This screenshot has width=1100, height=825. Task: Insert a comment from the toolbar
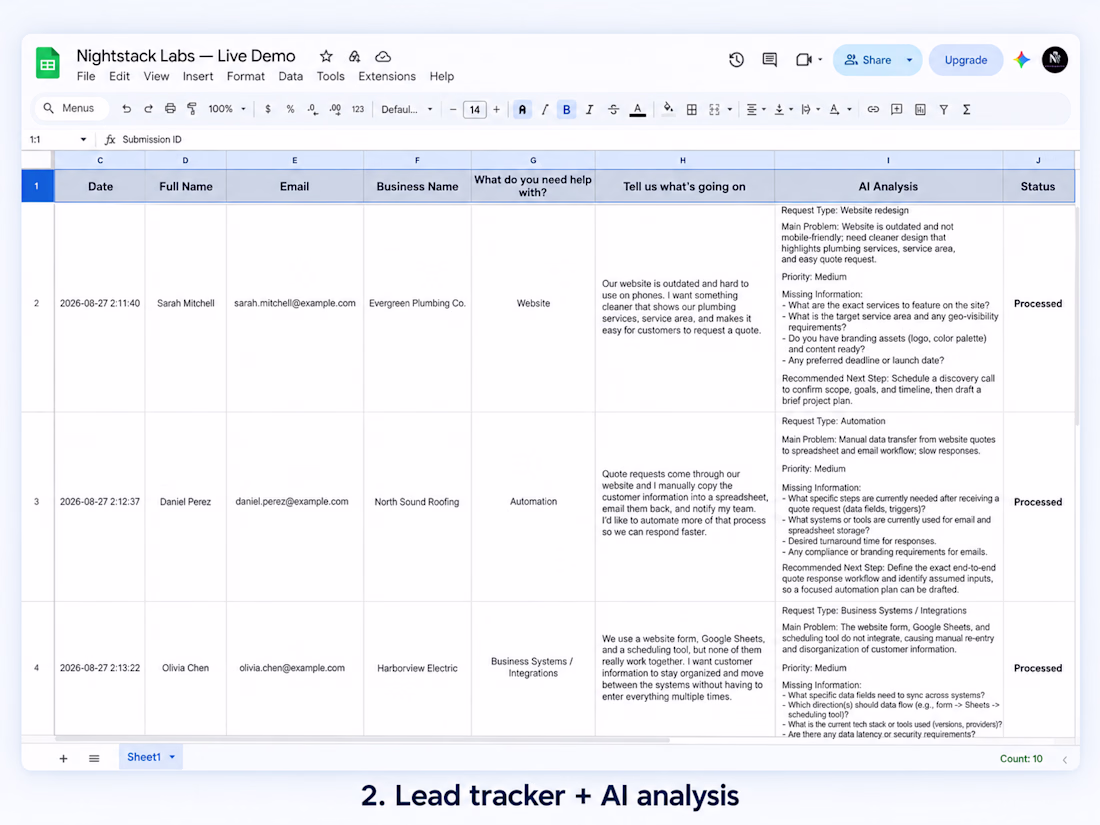click(x=897, y=109)
